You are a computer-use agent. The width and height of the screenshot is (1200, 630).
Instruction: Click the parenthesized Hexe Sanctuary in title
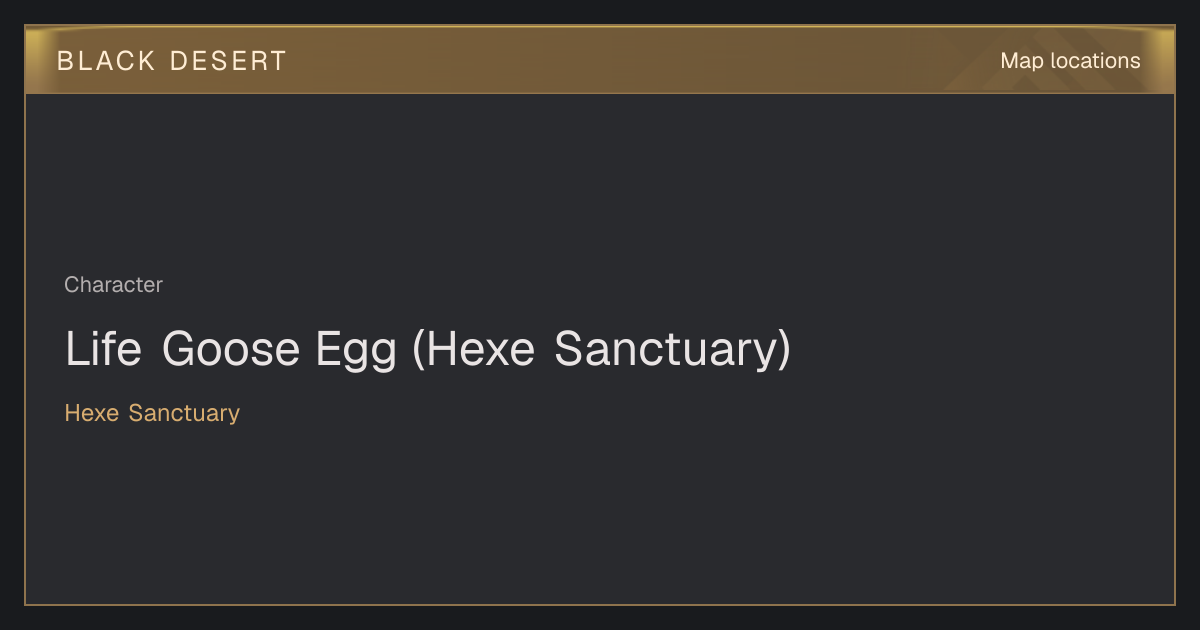point(601,350)
